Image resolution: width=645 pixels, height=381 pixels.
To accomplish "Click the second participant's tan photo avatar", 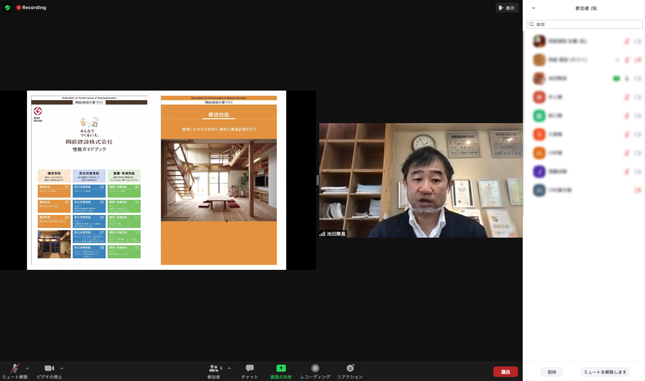I will click(x=539, y=60).
